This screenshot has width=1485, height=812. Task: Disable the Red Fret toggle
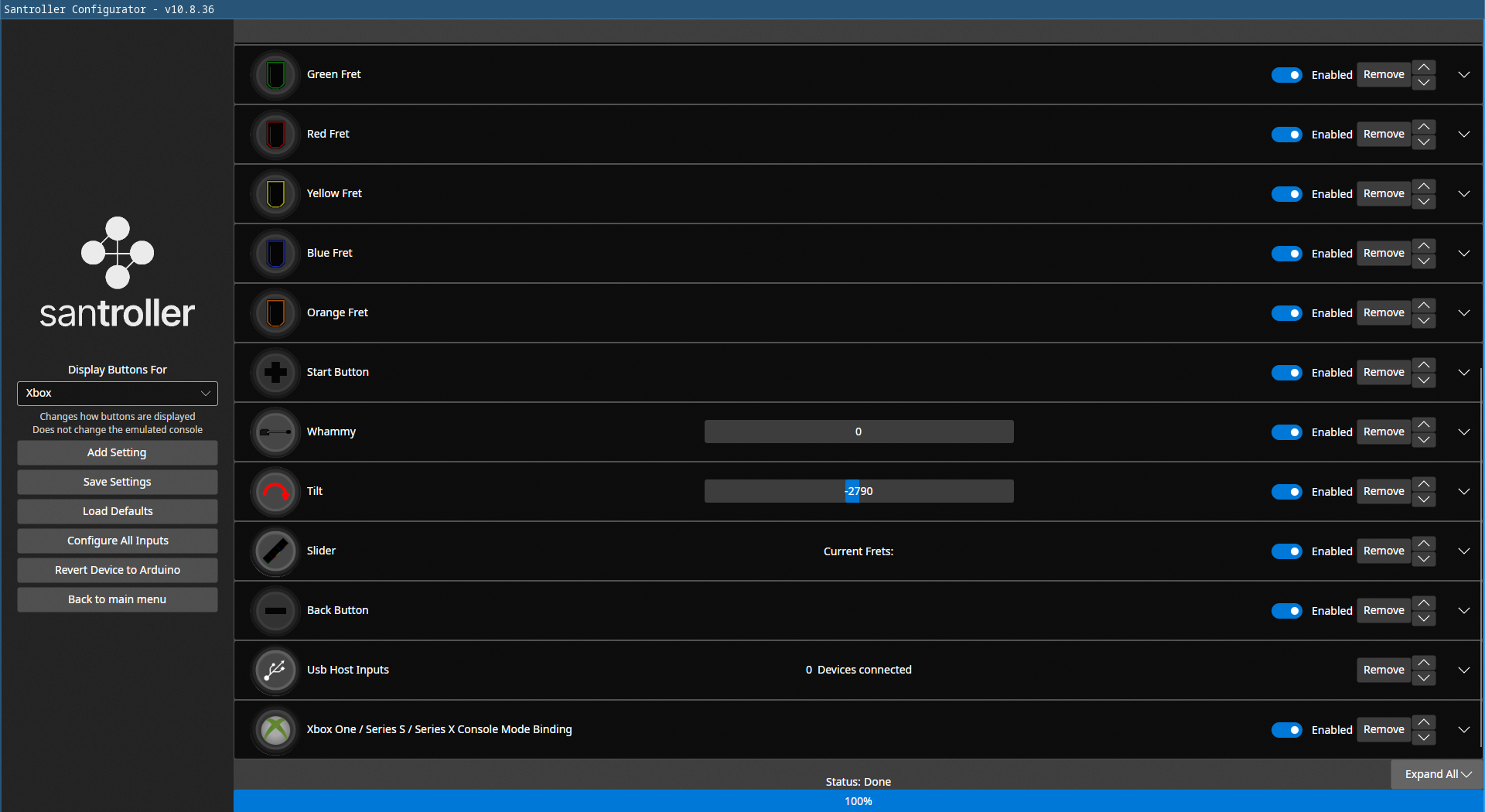(x=1286, y=135)
